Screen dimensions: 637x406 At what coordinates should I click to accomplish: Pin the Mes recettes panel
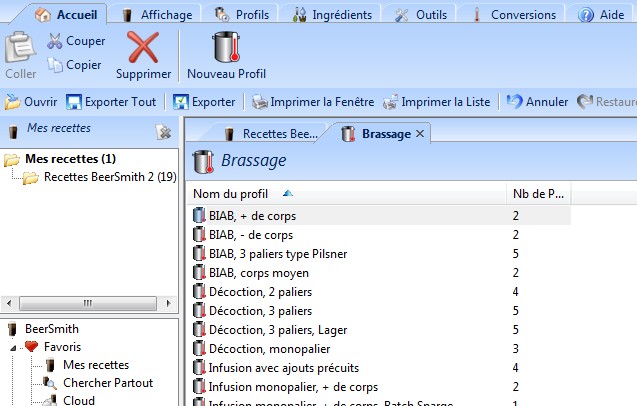tap(164, 132)
